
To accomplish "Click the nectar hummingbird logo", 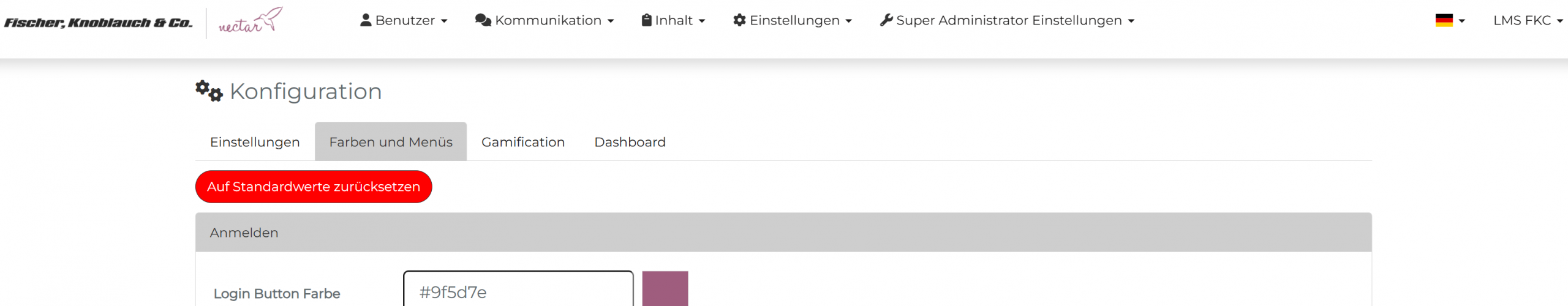I will point(251,21).
